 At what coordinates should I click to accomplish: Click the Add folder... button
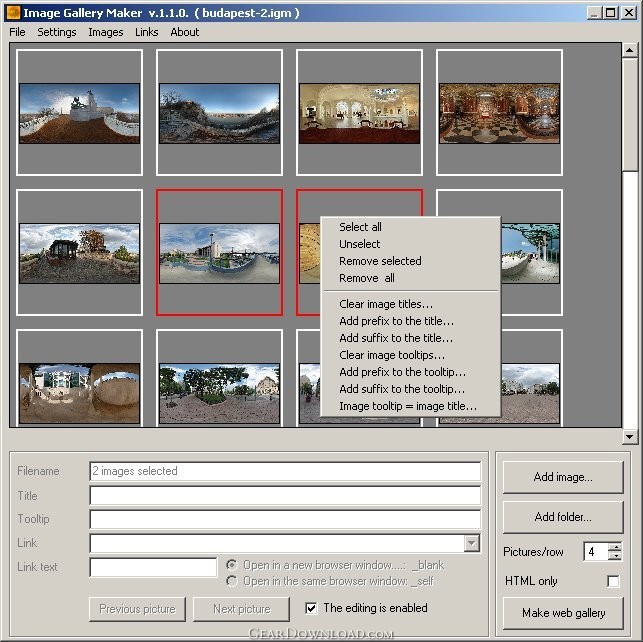coord(563,517)
